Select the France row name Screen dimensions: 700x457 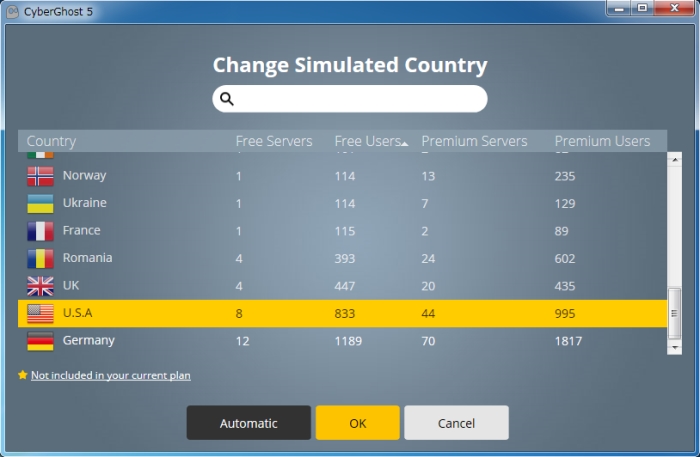[x=81, y=231]
